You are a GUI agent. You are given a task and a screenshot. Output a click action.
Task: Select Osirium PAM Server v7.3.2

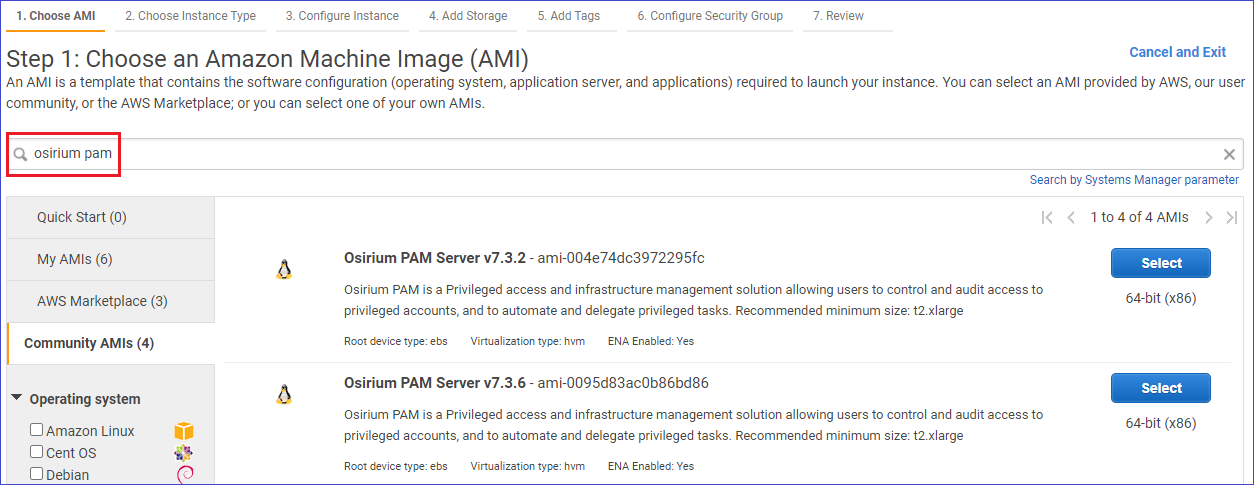point(1161,263)
